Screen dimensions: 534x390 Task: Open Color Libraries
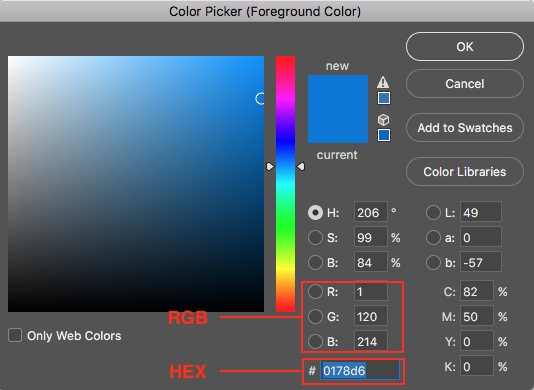[x=465, y=172]
